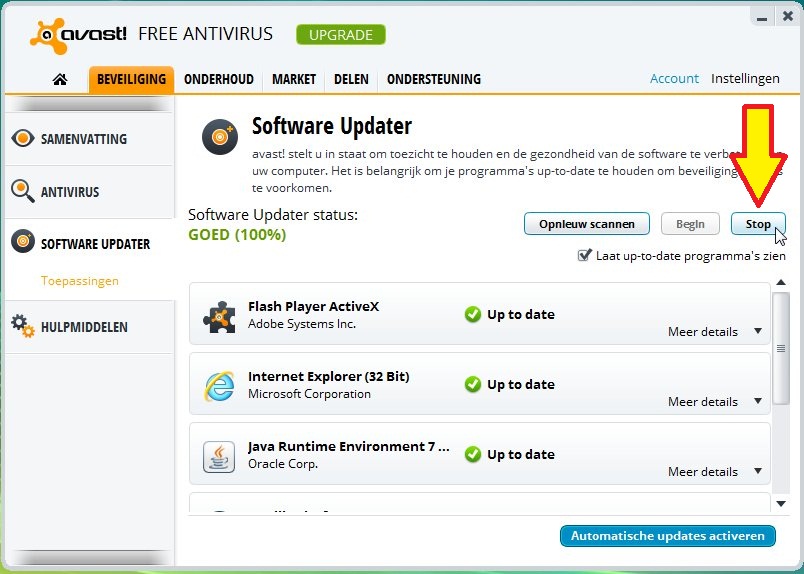This screenshot has height=574, width=804.
Task: Click the Antivirus magnifier icon
Action: (x=23, y=191)
